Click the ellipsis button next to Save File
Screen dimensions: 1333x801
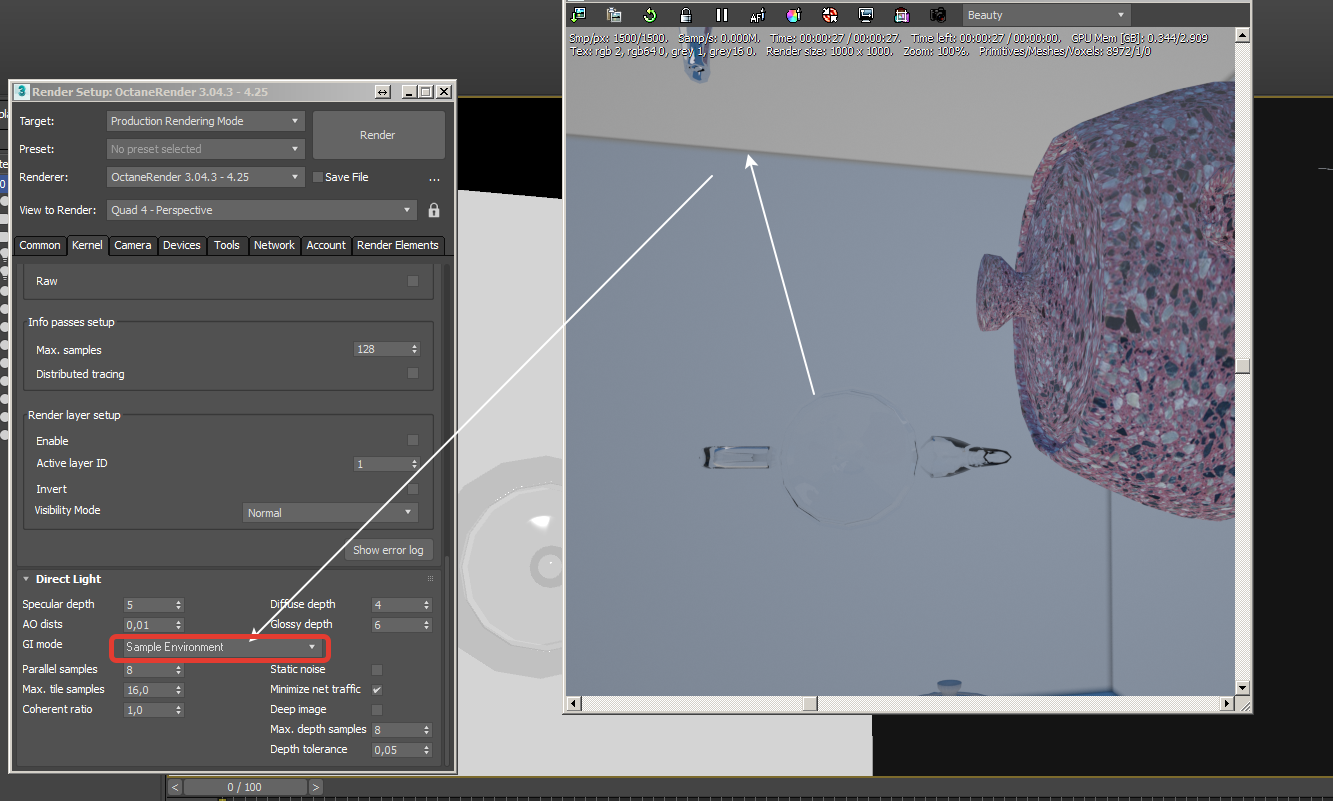tap(434, 178)
